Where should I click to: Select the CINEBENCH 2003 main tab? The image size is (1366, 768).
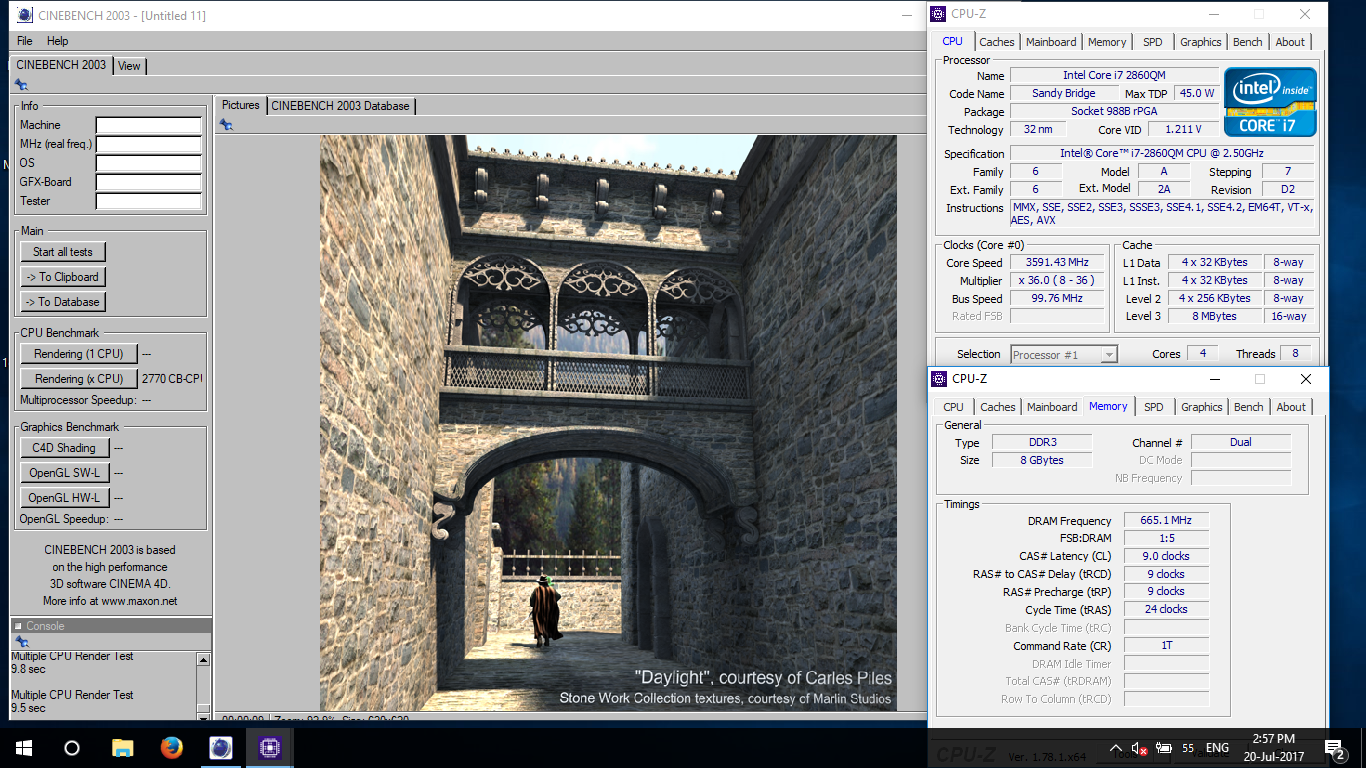coord(61,64)
